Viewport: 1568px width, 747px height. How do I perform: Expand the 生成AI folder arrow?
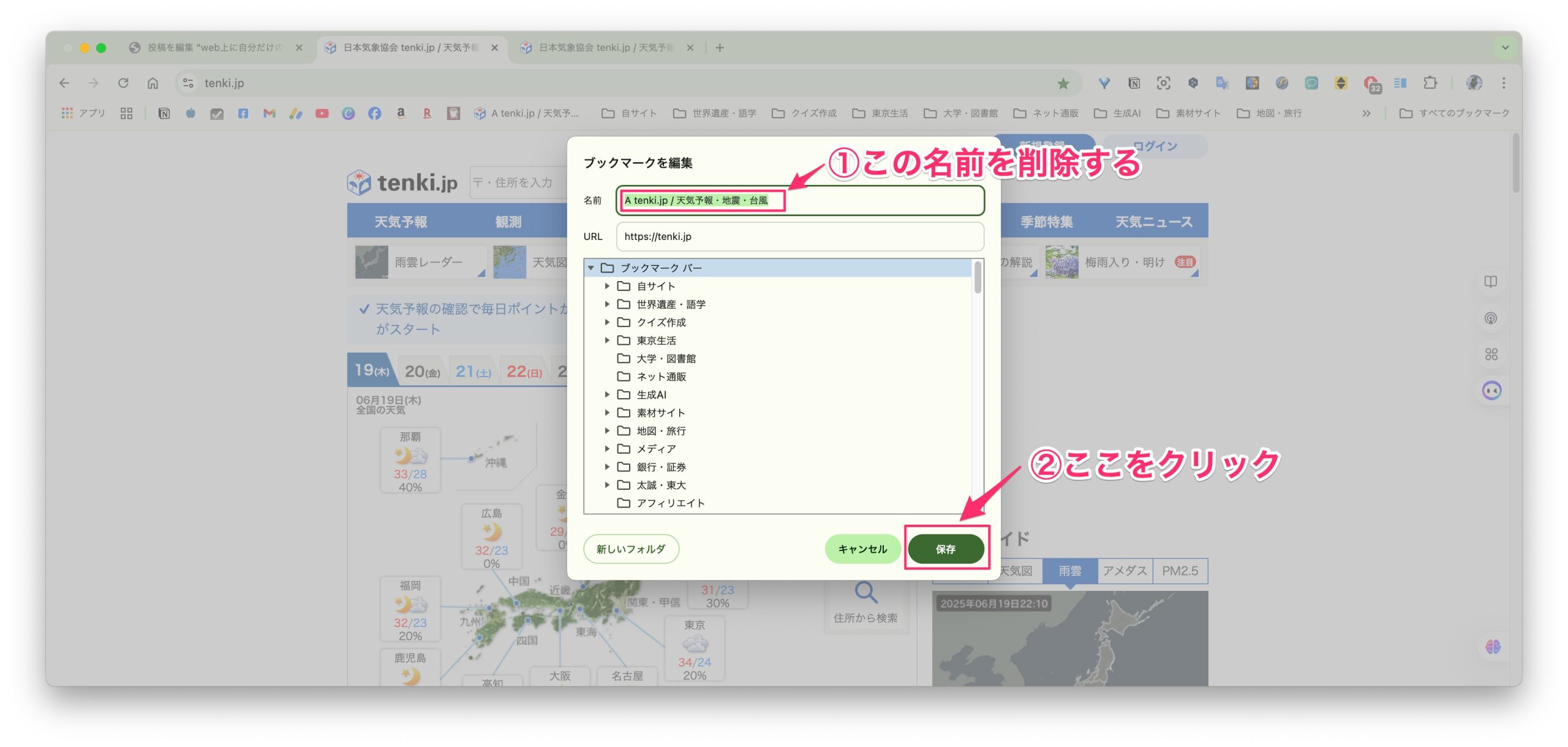[x=607, y=394]
